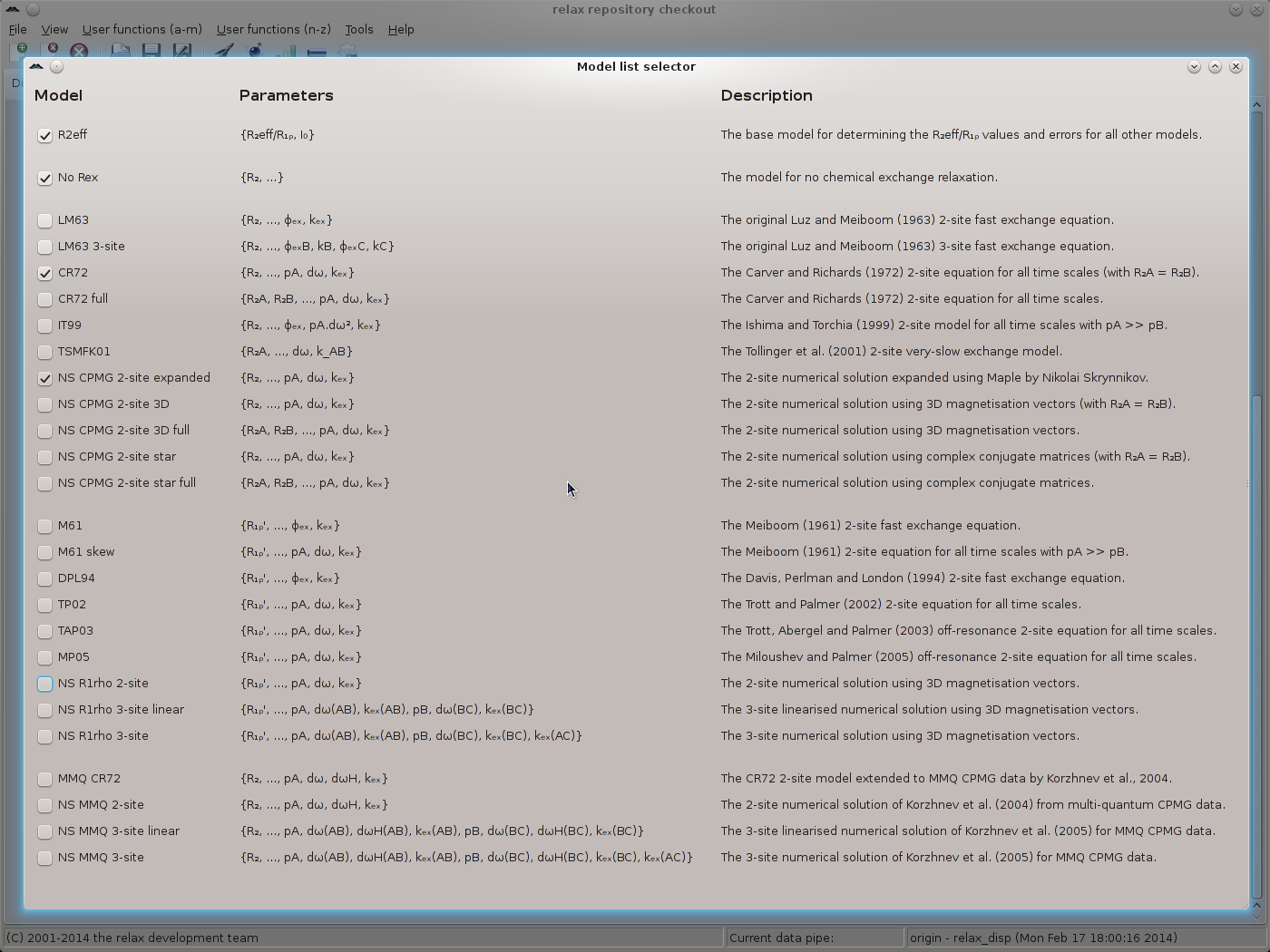Screen dimensions: 1270x952
Task: Enable the LM63 model checkbox
Action: tap(44, 220)
